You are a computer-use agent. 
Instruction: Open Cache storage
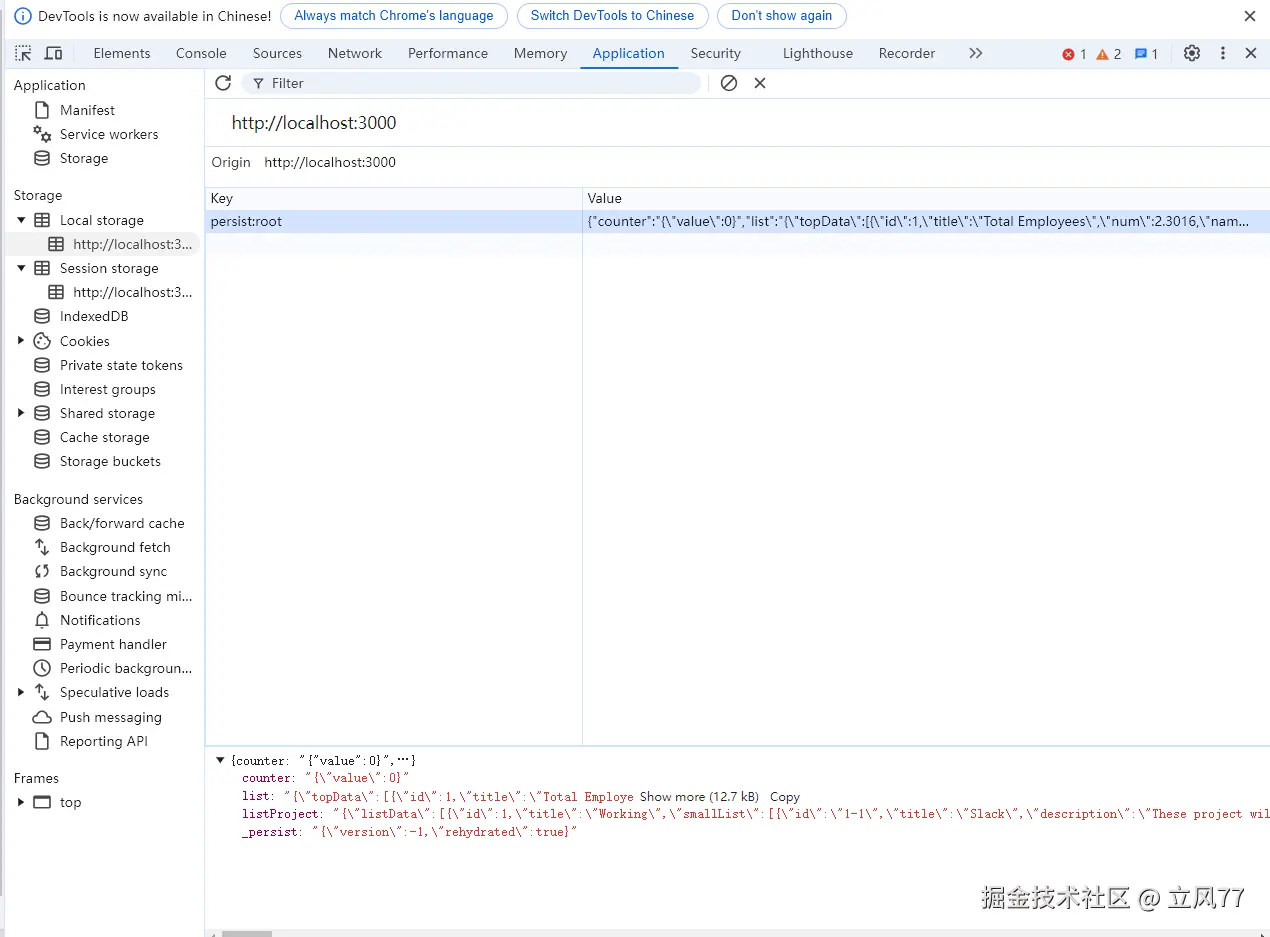[104, 437]
